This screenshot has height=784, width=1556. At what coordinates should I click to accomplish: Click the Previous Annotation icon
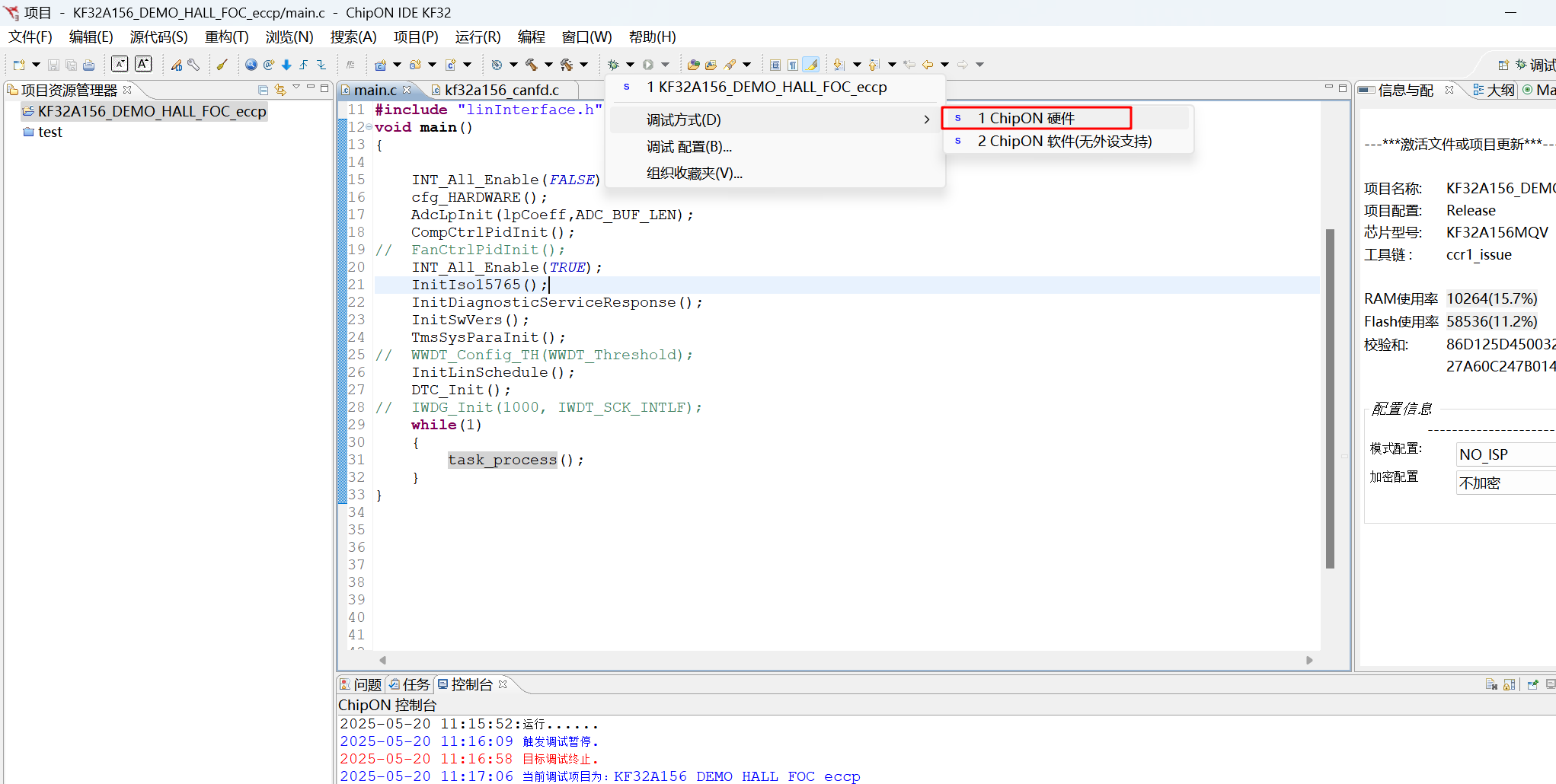874,65
